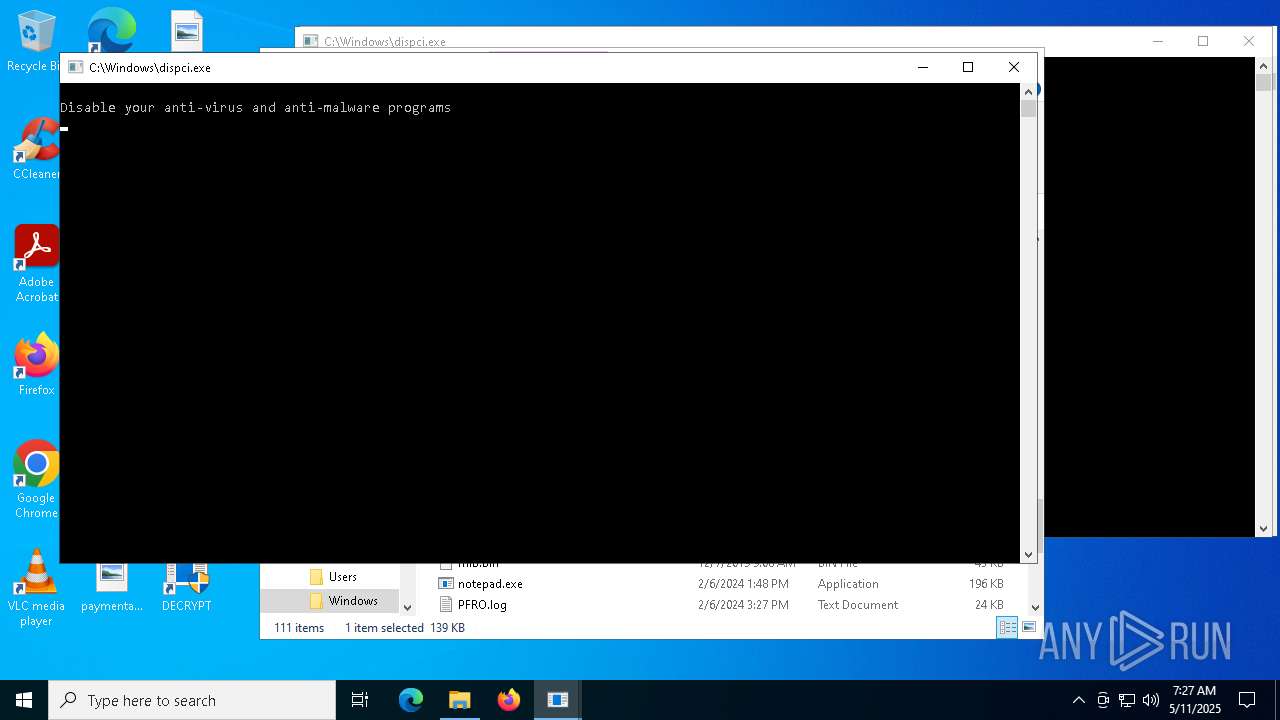Show the taskbar clock and date flyout
This screenshot has height=720, width=1280.
click(1195, 700)
